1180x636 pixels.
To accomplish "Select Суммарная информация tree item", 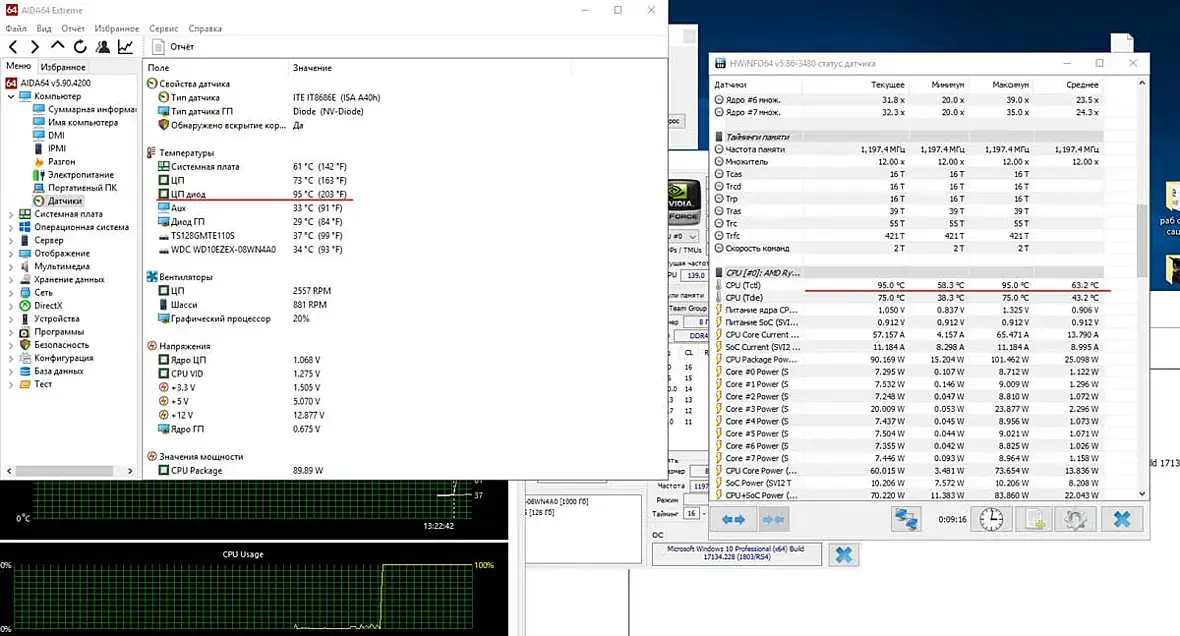I will (x=85, y=109).
